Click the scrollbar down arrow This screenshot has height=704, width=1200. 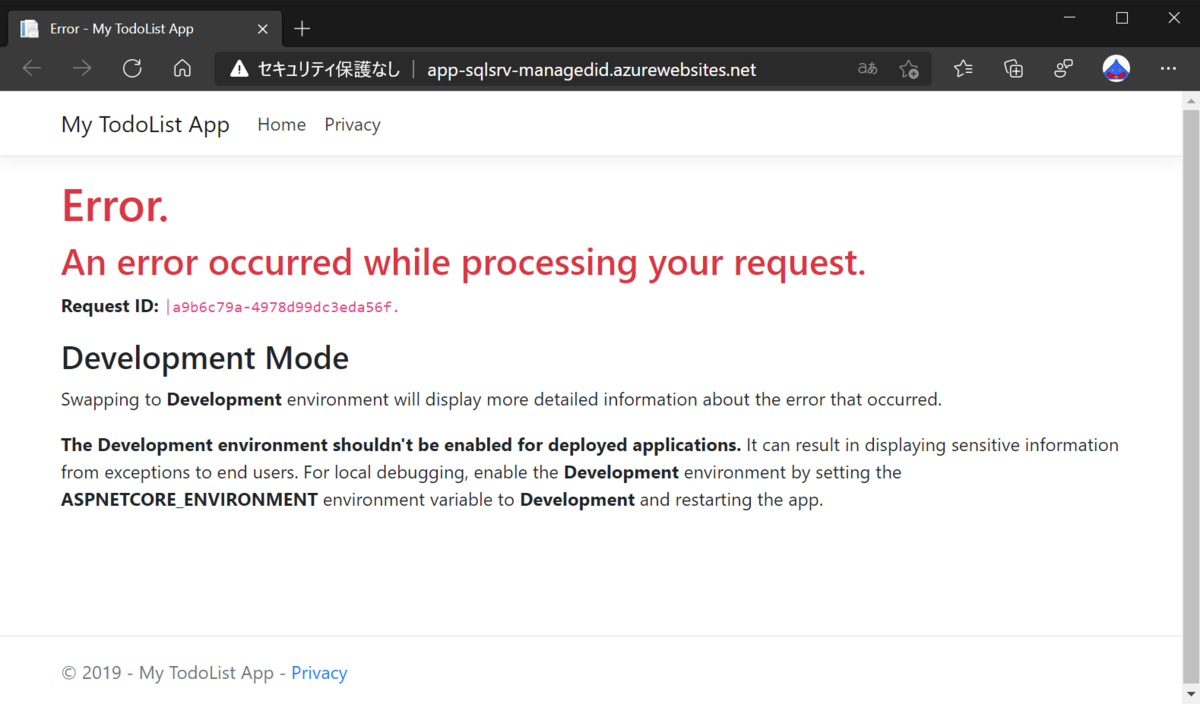[x=1191, y=694]
